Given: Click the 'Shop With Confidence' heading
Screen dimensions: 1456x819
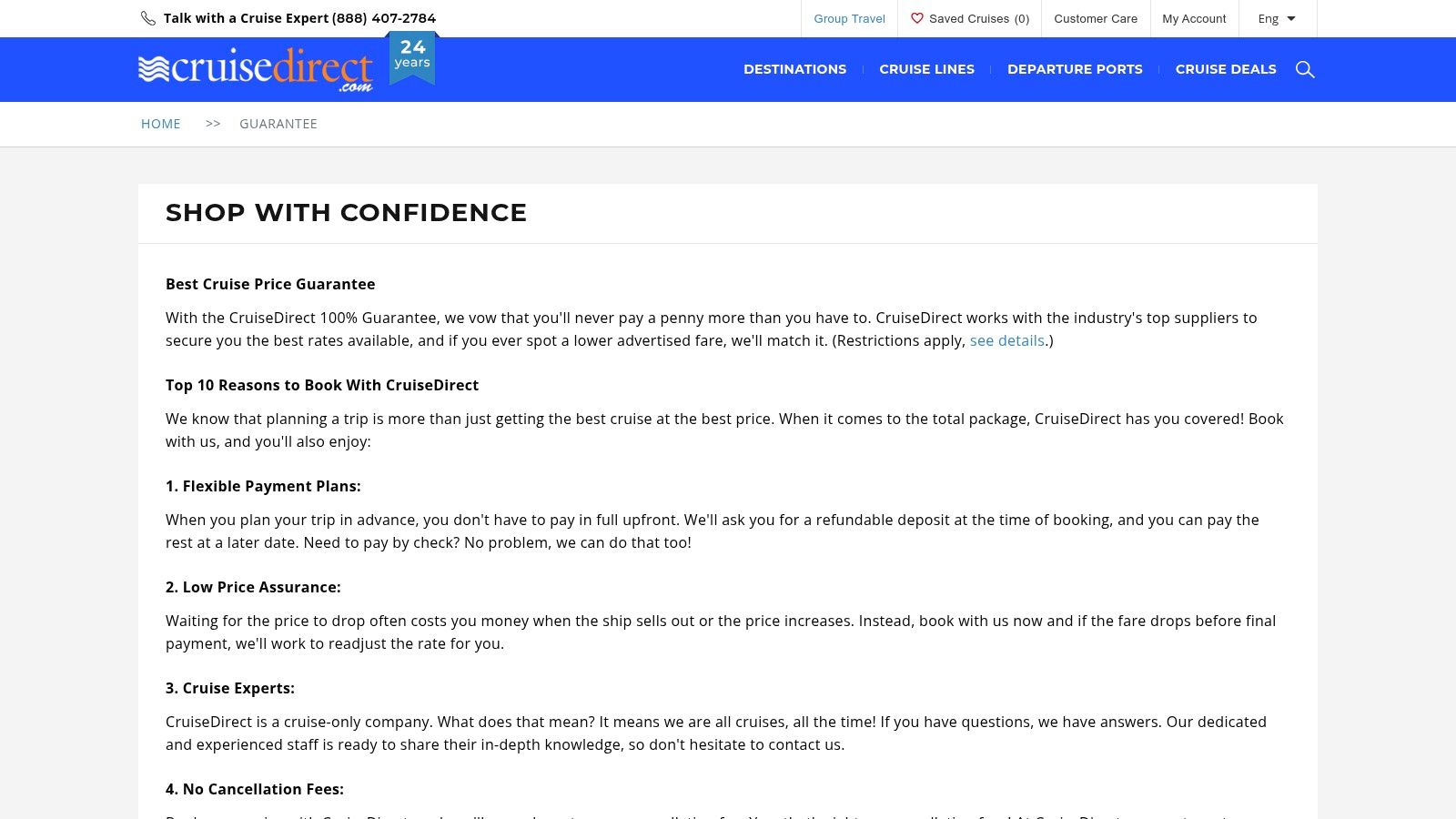Looking at the screenshot, I should tap(347, 213).
